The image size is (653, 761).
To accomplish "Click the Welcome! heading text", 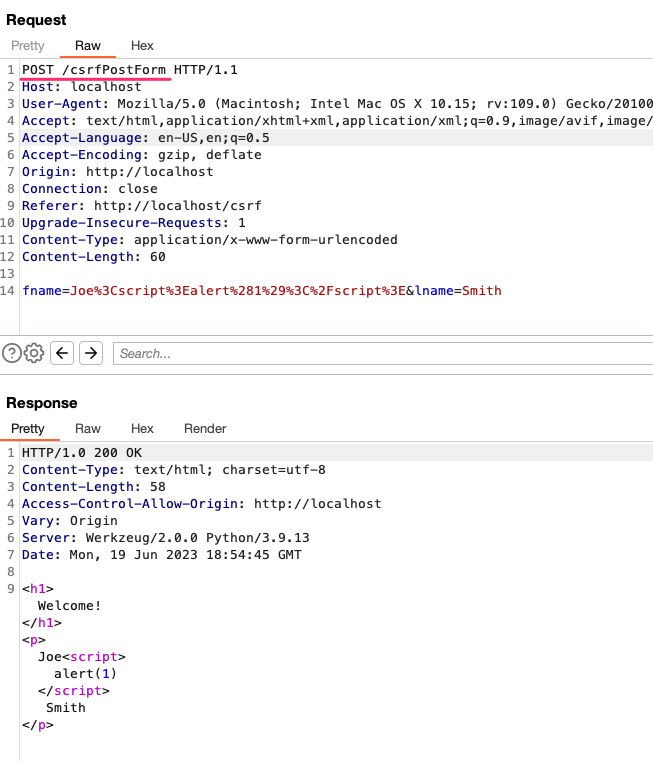I will click(69, 606).
